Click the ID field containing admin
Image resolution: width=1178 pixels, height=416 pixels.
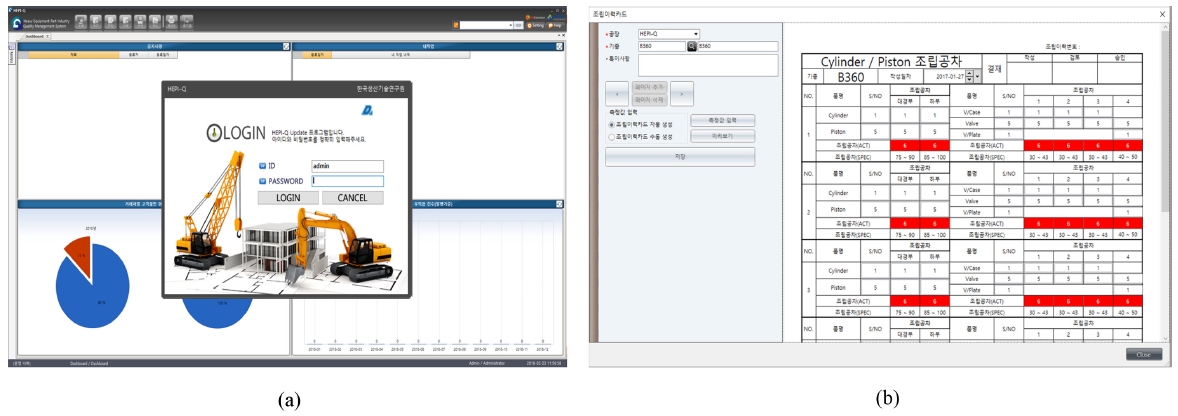pyautogui.click(x=346, y=166)
